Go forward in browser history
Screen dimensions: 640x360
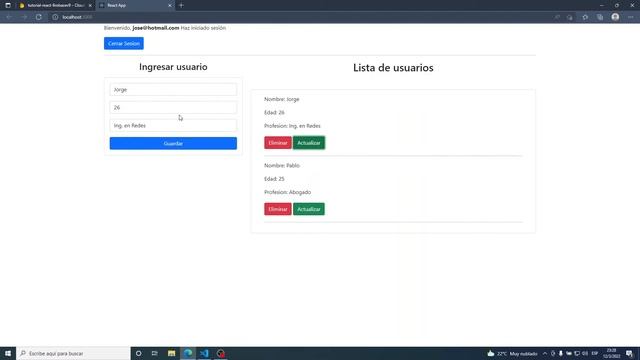coord(24,17)
